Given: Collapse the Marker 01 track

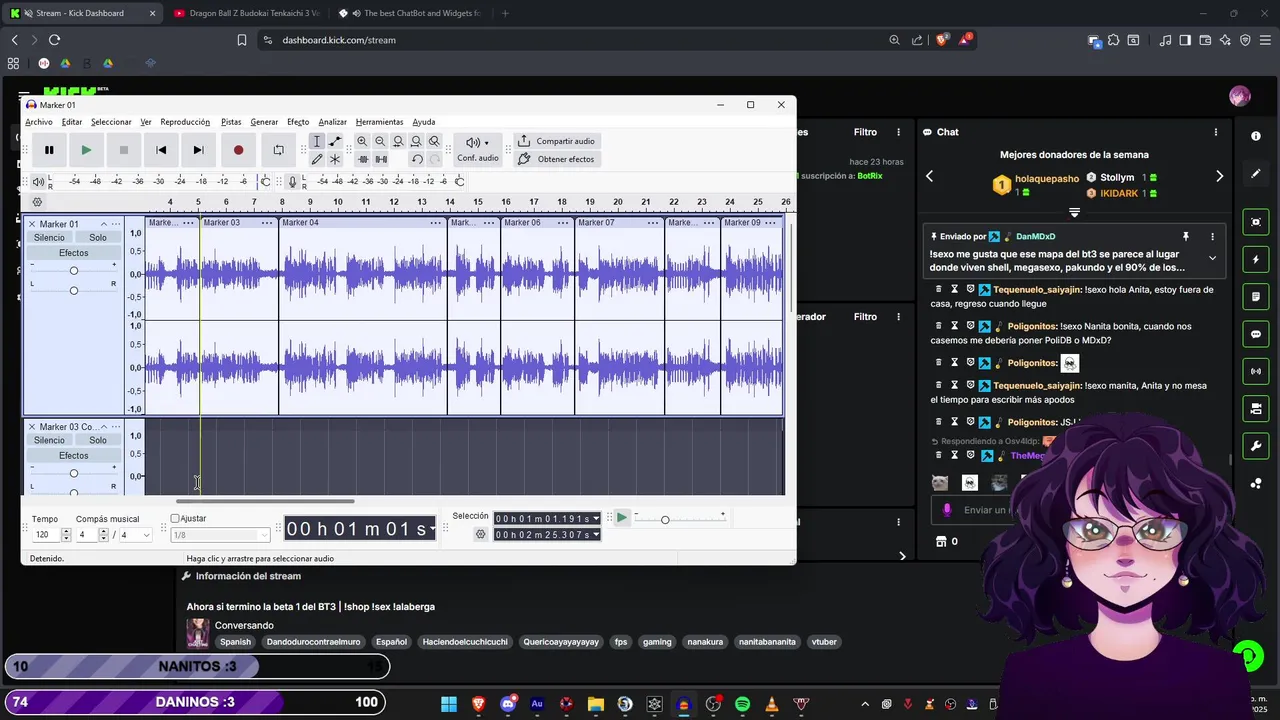Looking at the screenshot, I should pos(103,224).
